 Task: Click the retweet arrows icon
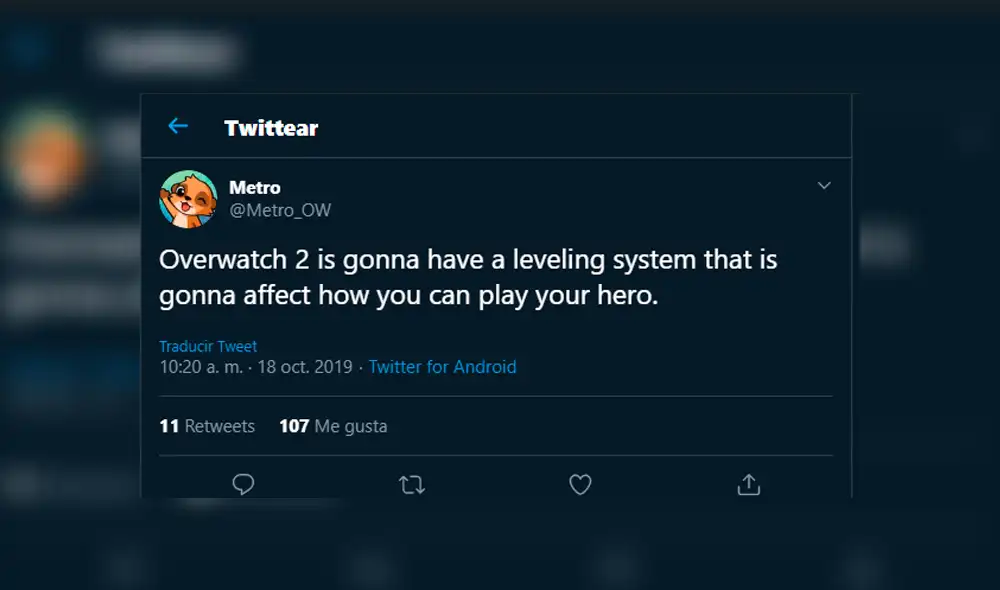[411, 484]
